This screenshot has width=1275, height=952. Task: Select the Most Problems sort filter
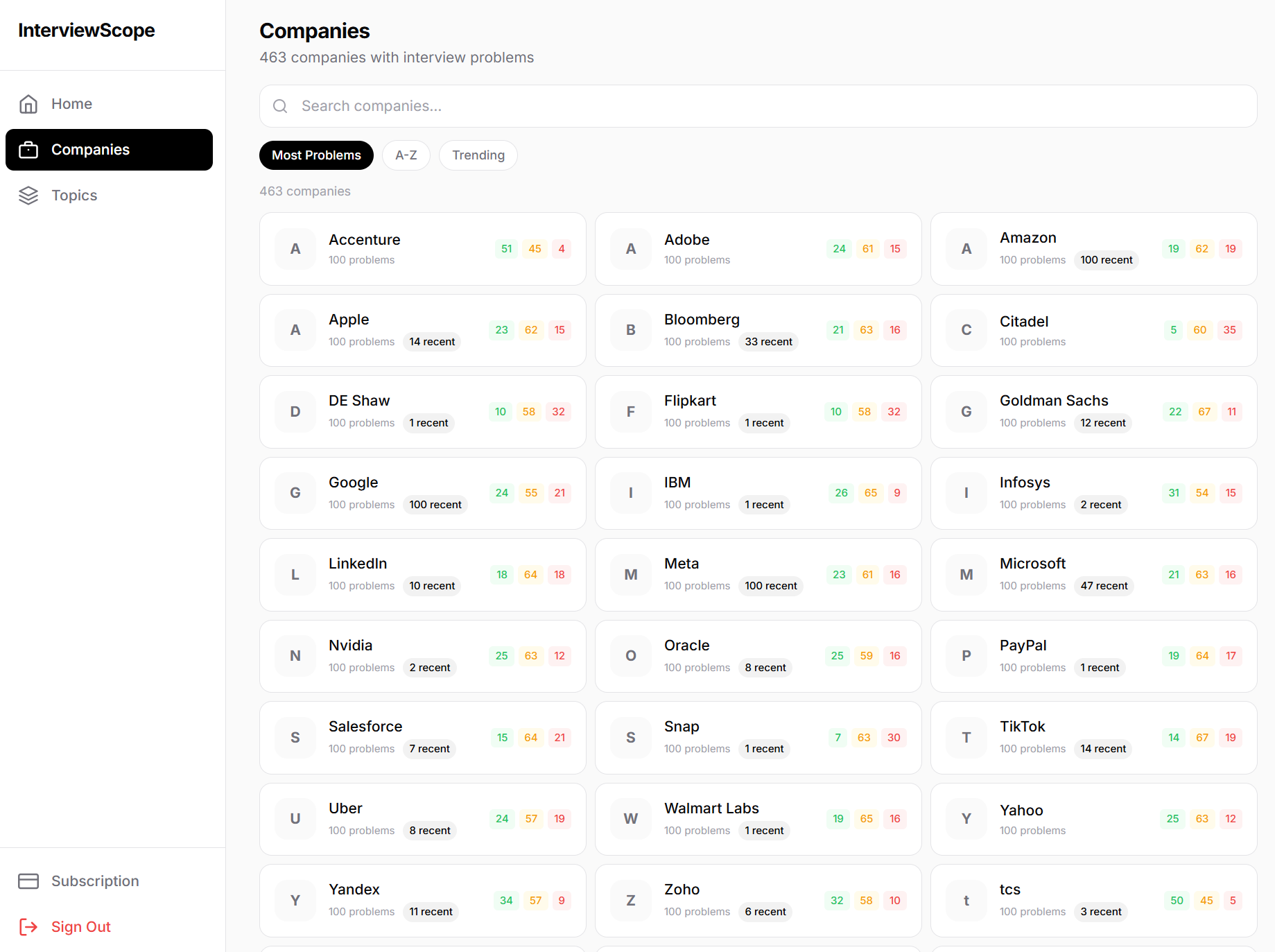(316, 155)
